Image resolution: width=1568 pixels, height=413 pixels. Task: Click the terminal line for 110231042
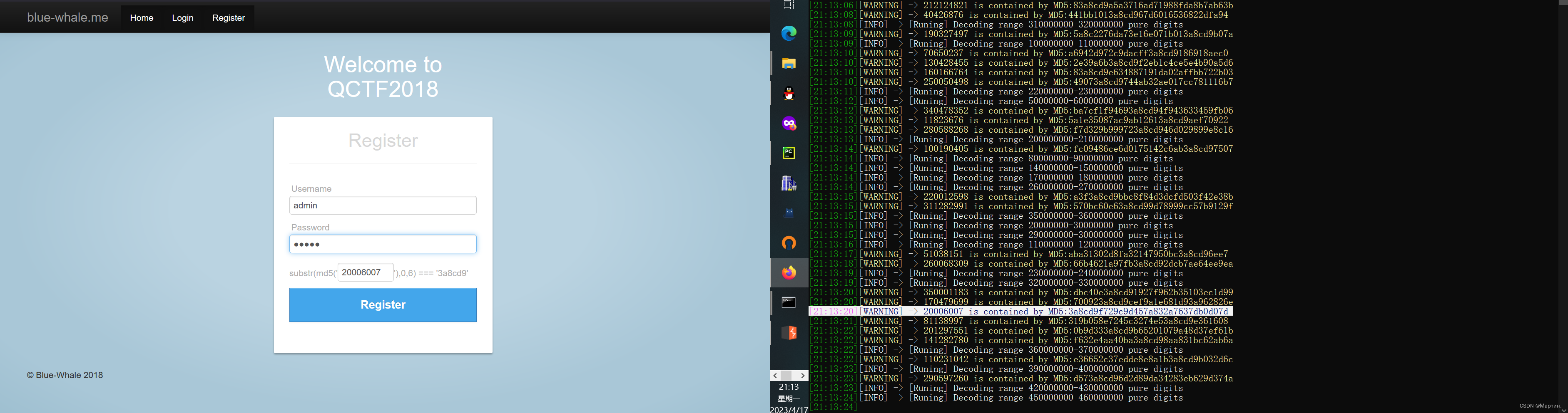coord(1021,359)
